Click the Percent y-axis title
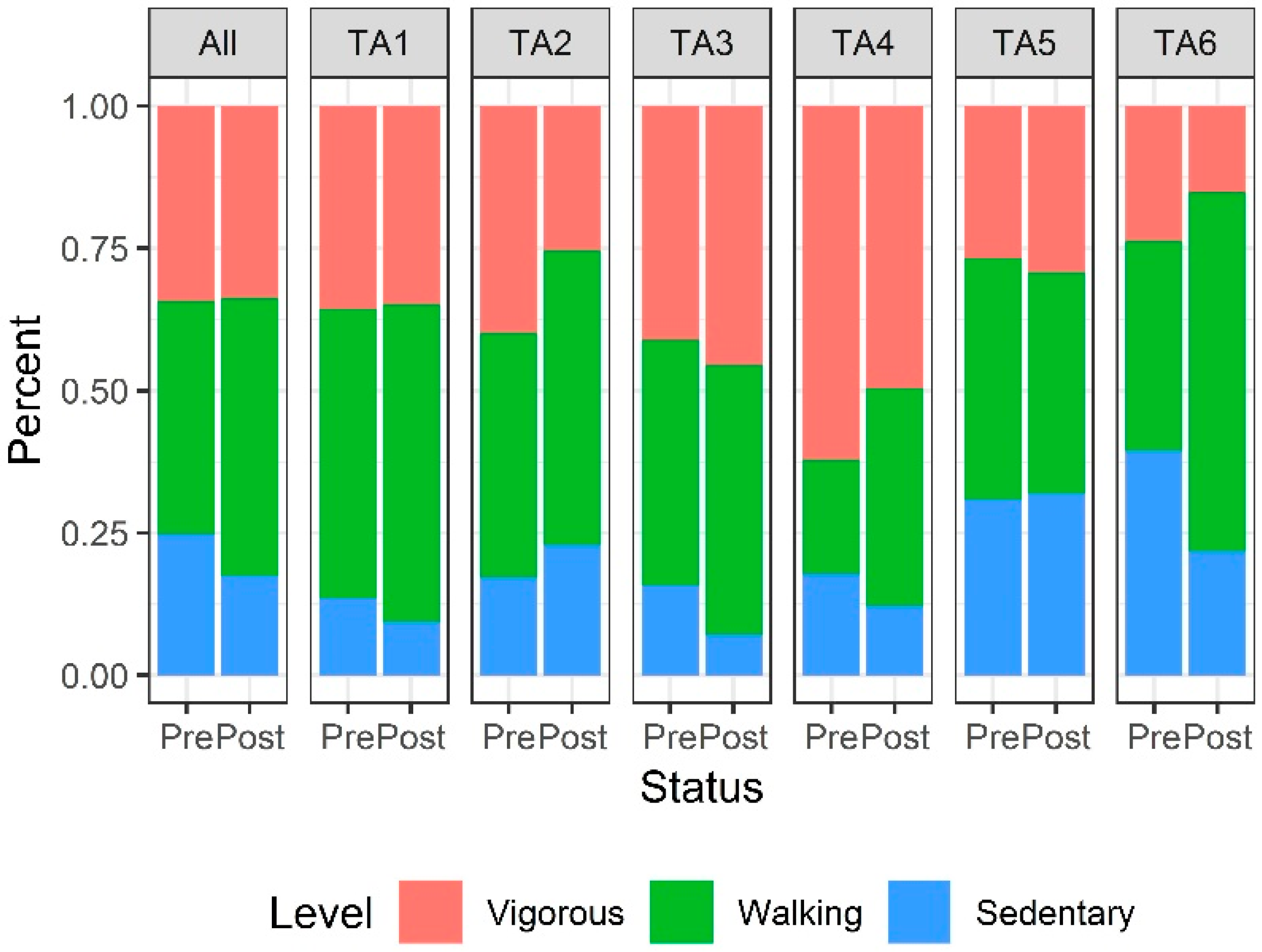 pyautogui.click(x=26, y=390)
